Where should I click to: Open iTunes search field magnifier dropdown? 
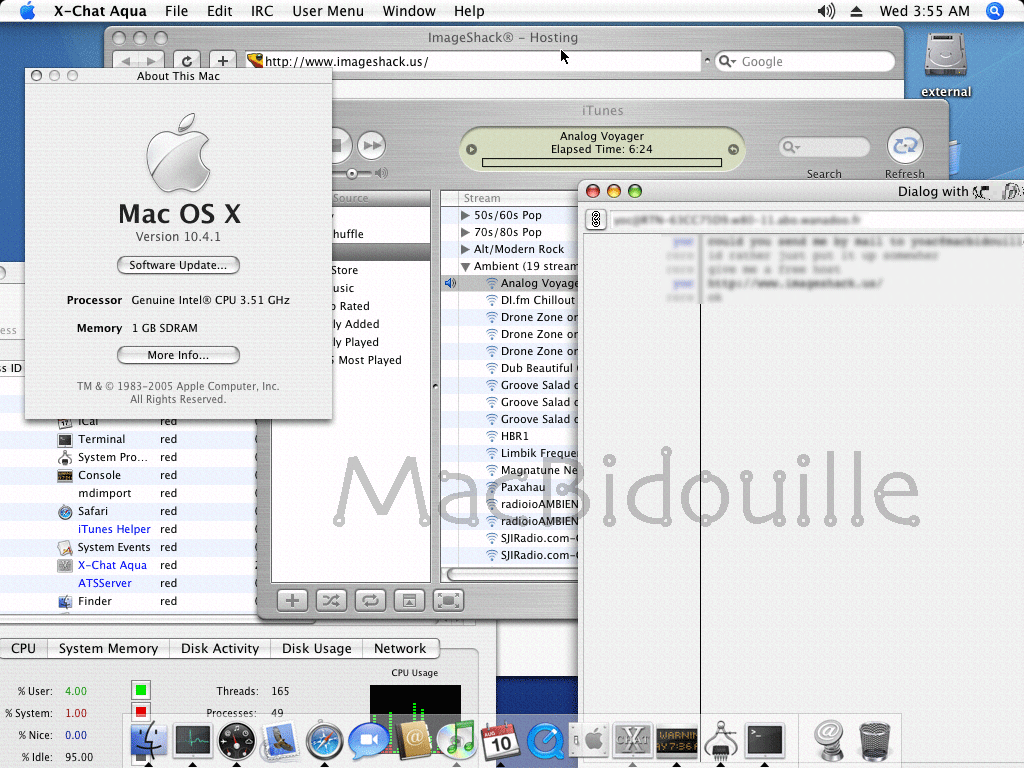tap(791, 147)
